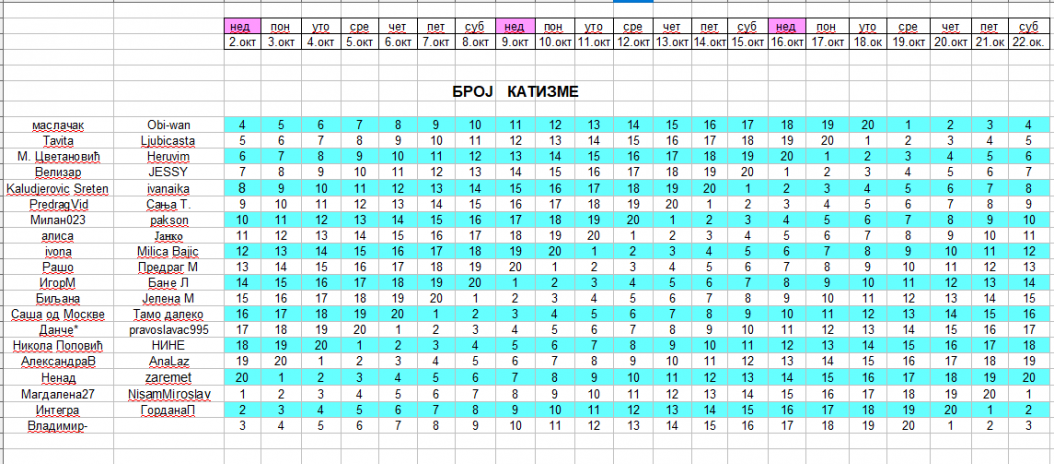
Task: Select the date cell '13.окт'
Action: 671,42
